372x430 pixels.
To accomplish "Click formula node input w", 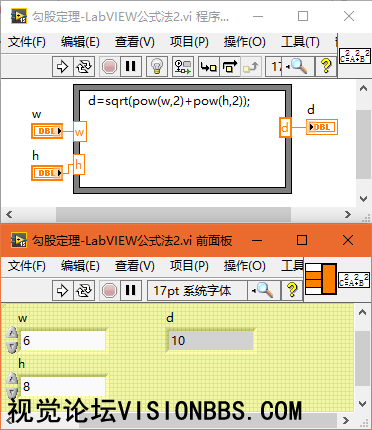I will point(80,132).
